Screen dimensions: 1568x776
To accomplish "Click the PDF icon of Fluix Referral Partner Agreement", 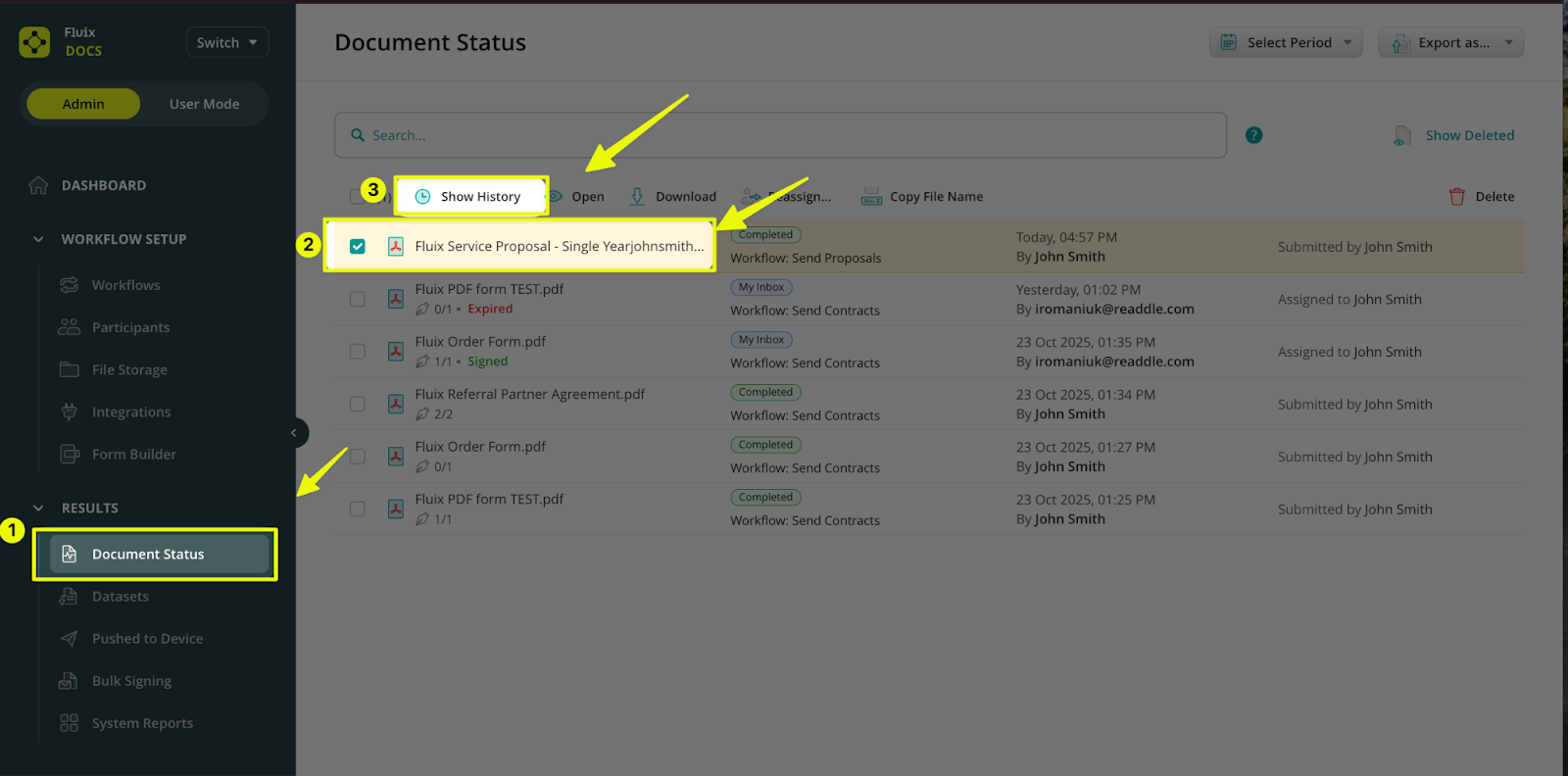I will (x=396, y=404).
